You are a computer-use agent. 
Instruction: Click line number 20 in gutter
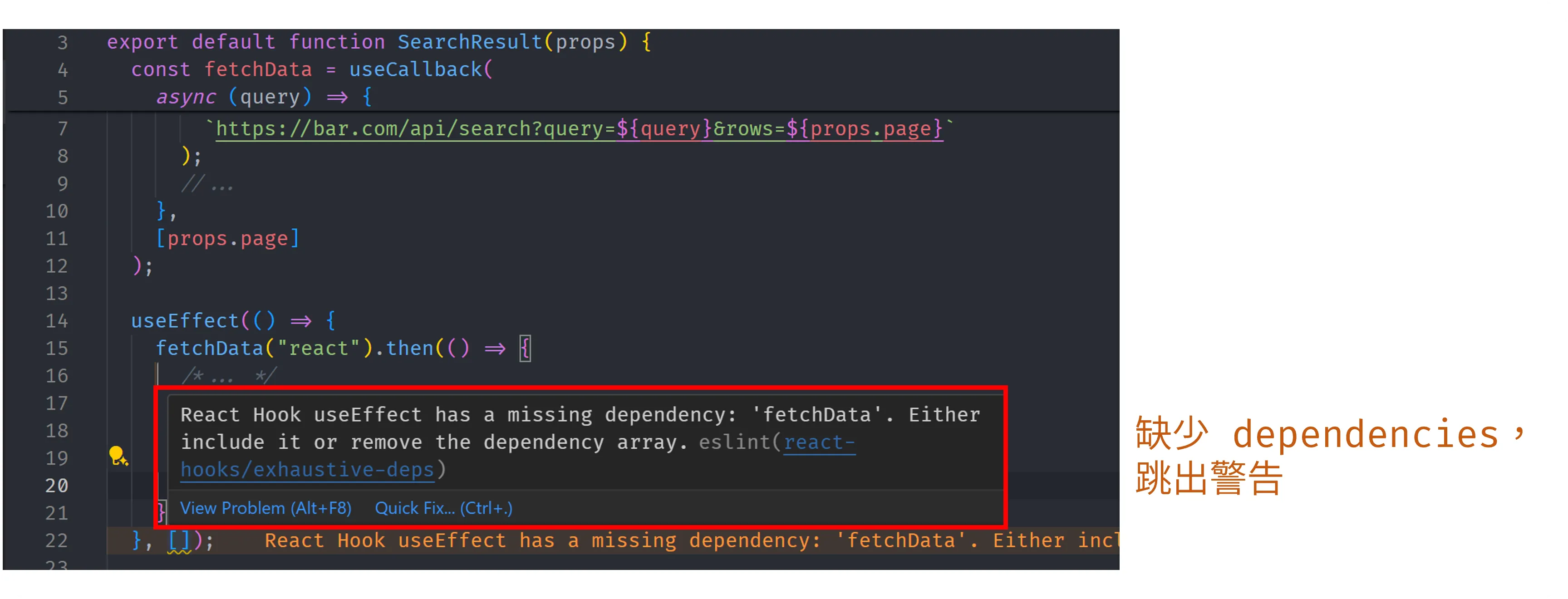(x=57, y=485)
